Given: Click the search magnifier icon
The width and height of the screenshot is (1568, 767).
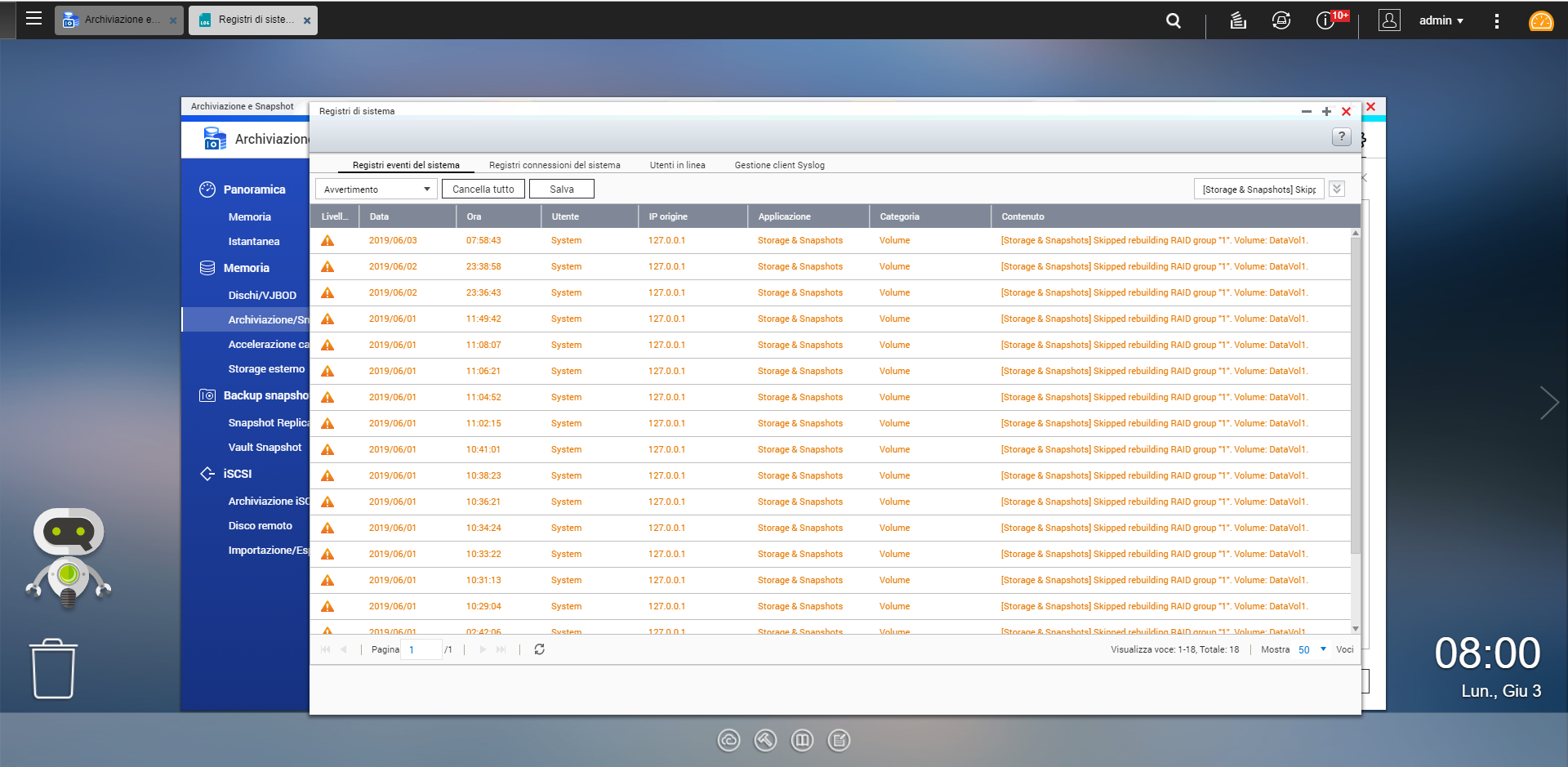Looking at the screenshot, I should 1173,20.
